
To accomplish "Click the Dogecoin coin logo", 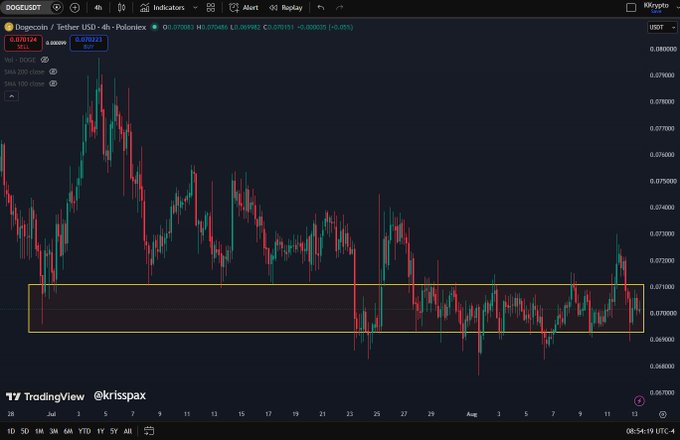I will pos(8,27).
